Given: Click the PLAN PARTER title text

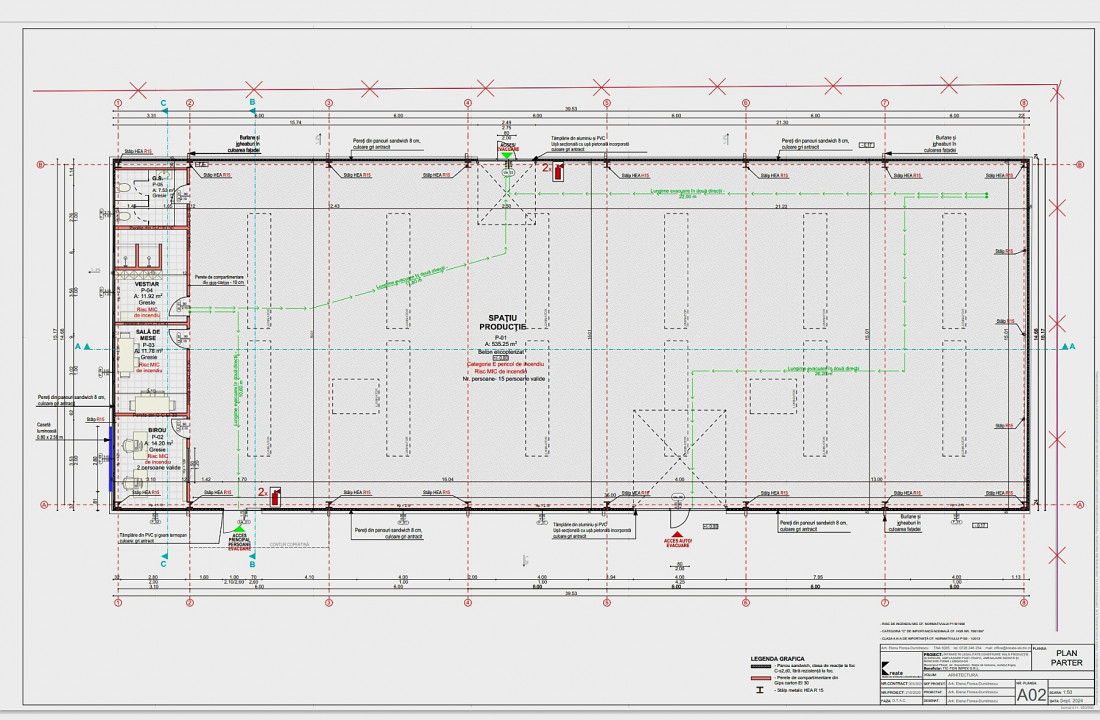Looking at the screenshot, I should pos(1067,657).
